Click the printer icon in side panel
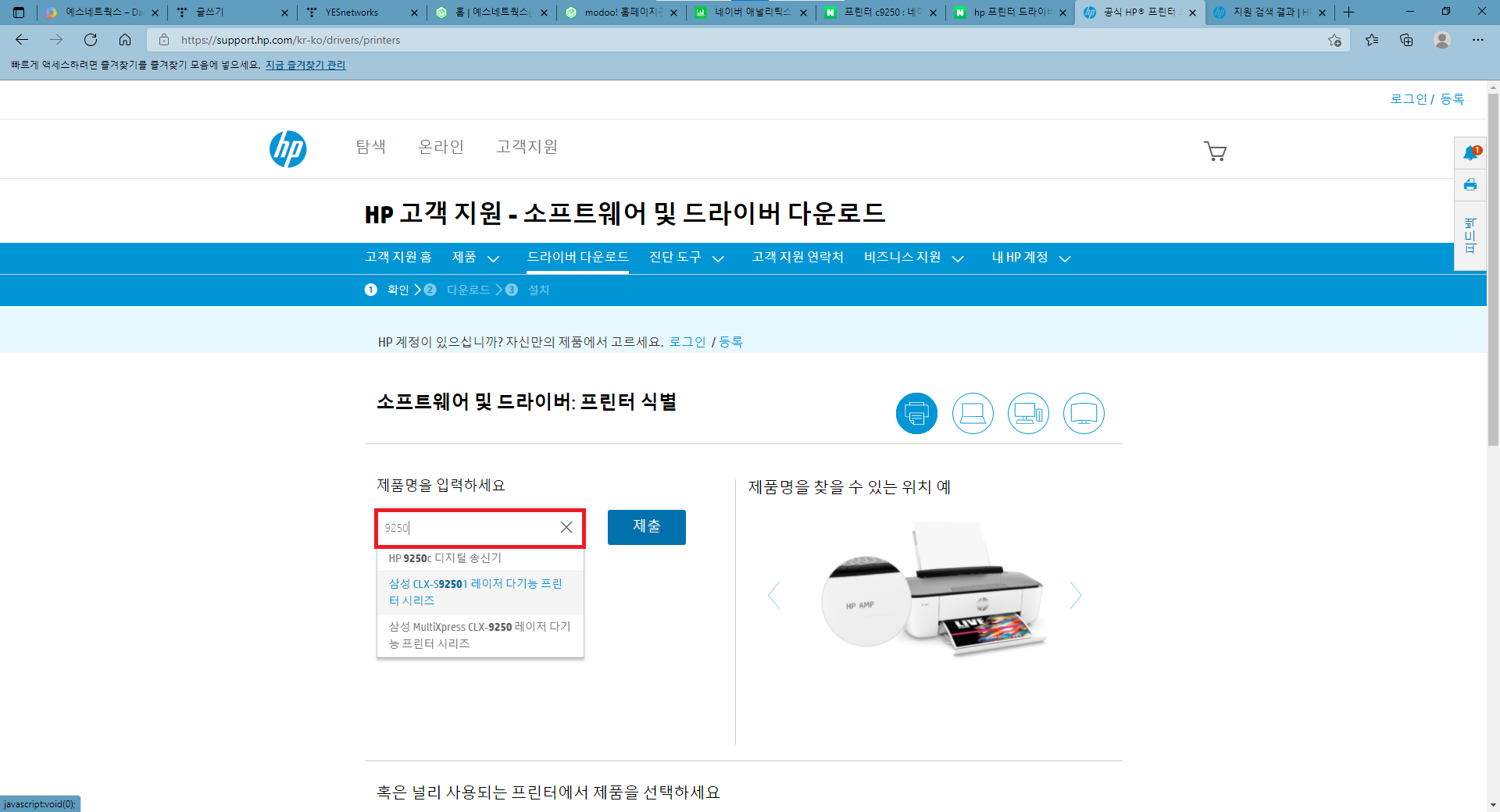1500x812 pixels. [1470, 185]
